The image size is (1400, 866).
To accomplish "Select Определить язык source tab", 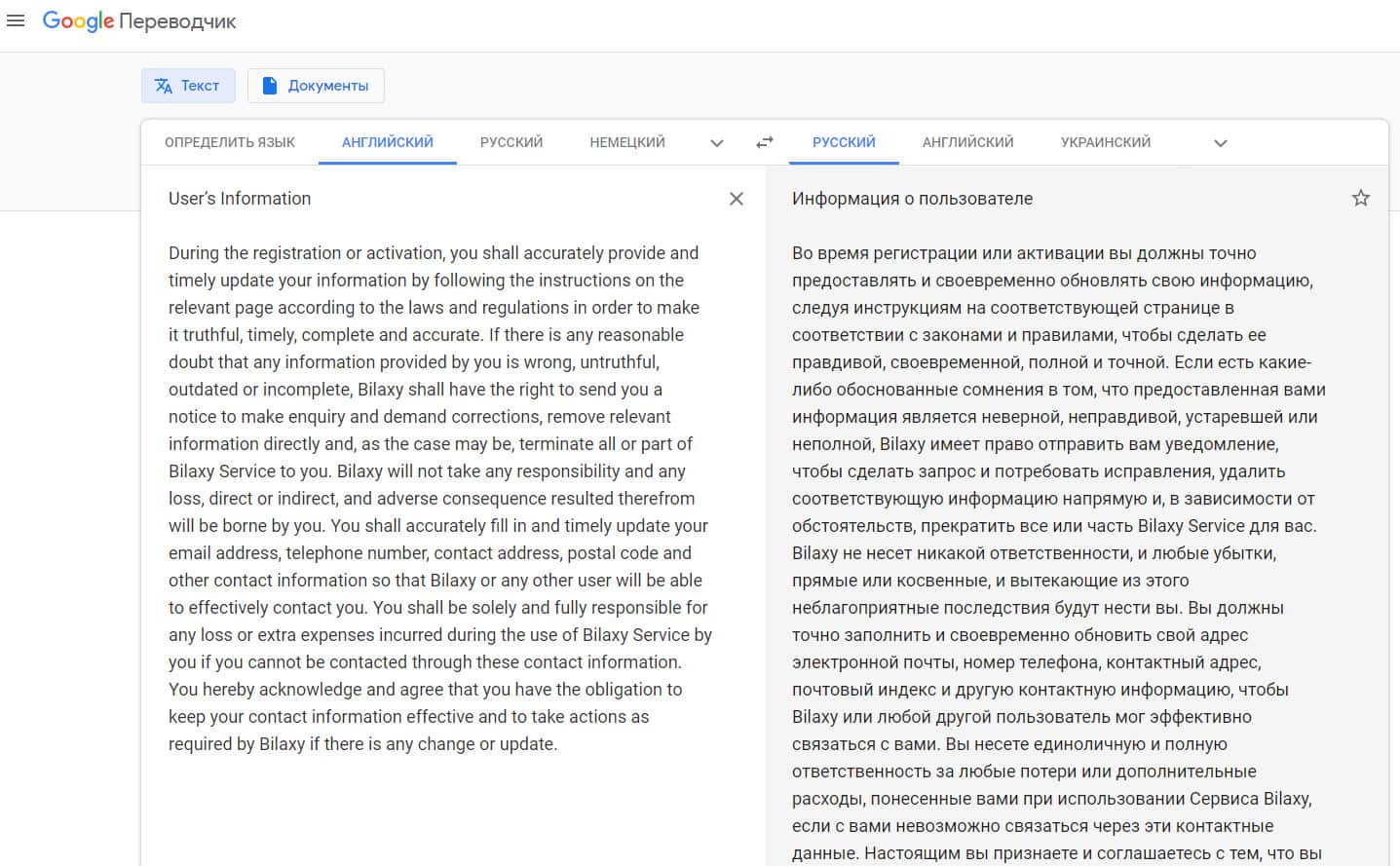I will [x=230, y=142].
